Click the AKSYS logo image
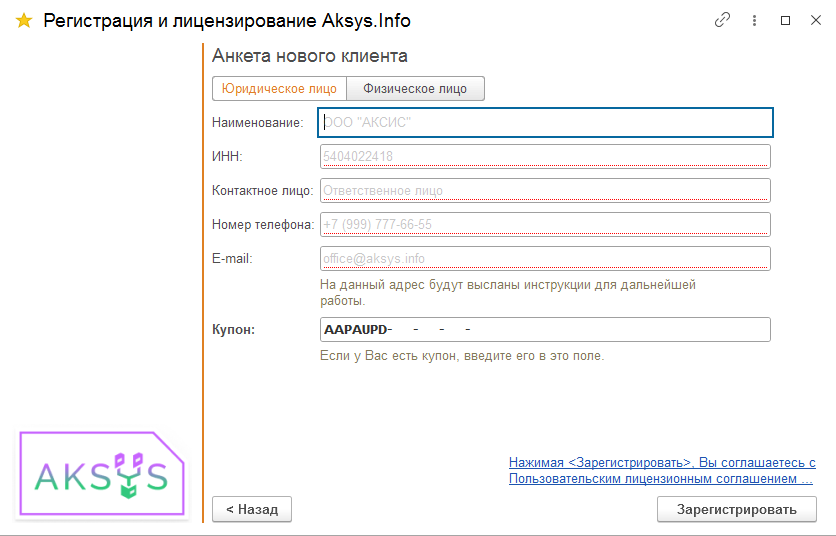 [x=102, y=474]
